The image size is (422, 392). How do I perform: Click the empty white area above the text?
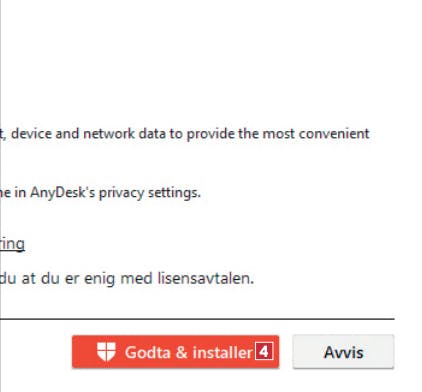click(211, 60)
